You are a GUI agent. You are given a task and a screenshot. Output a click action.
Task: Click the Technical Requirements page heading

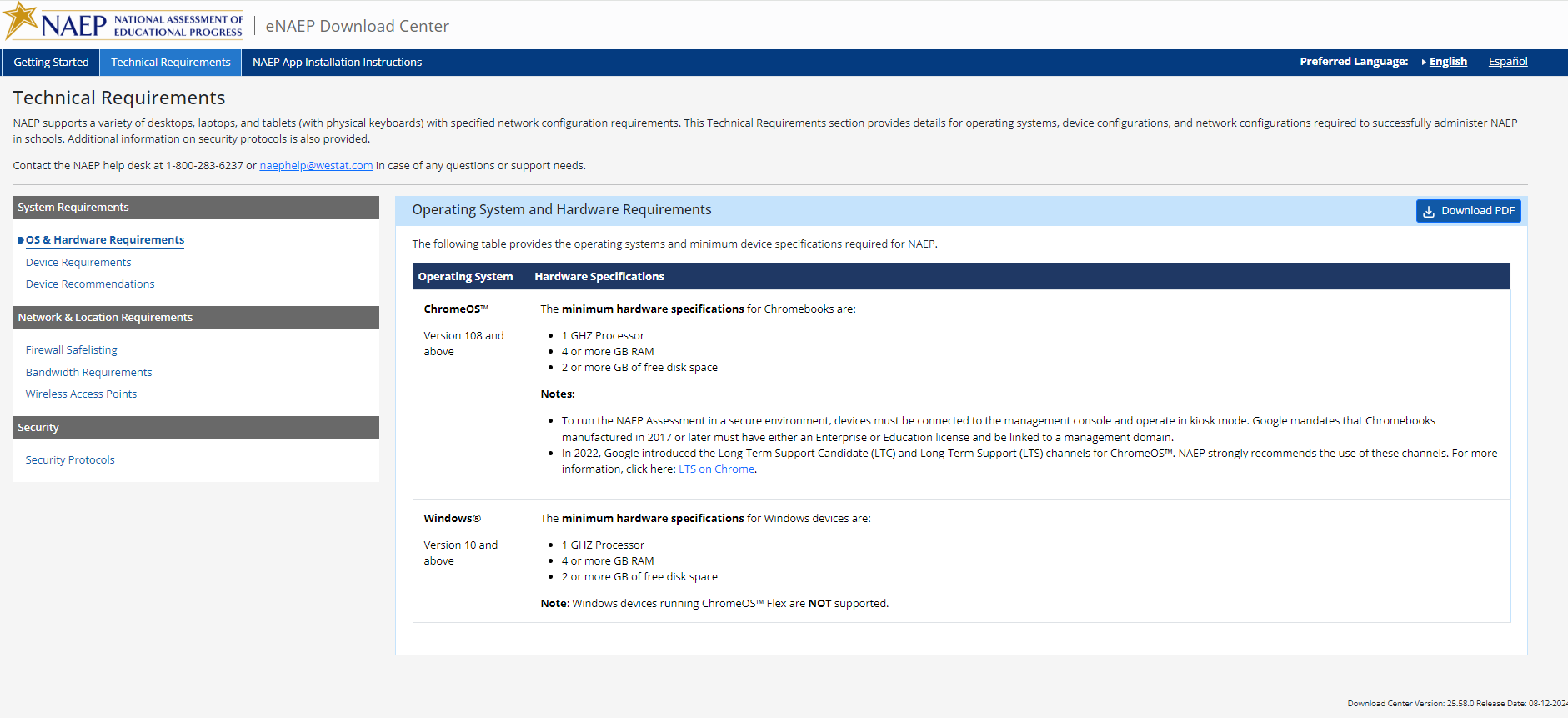[119, 98]
